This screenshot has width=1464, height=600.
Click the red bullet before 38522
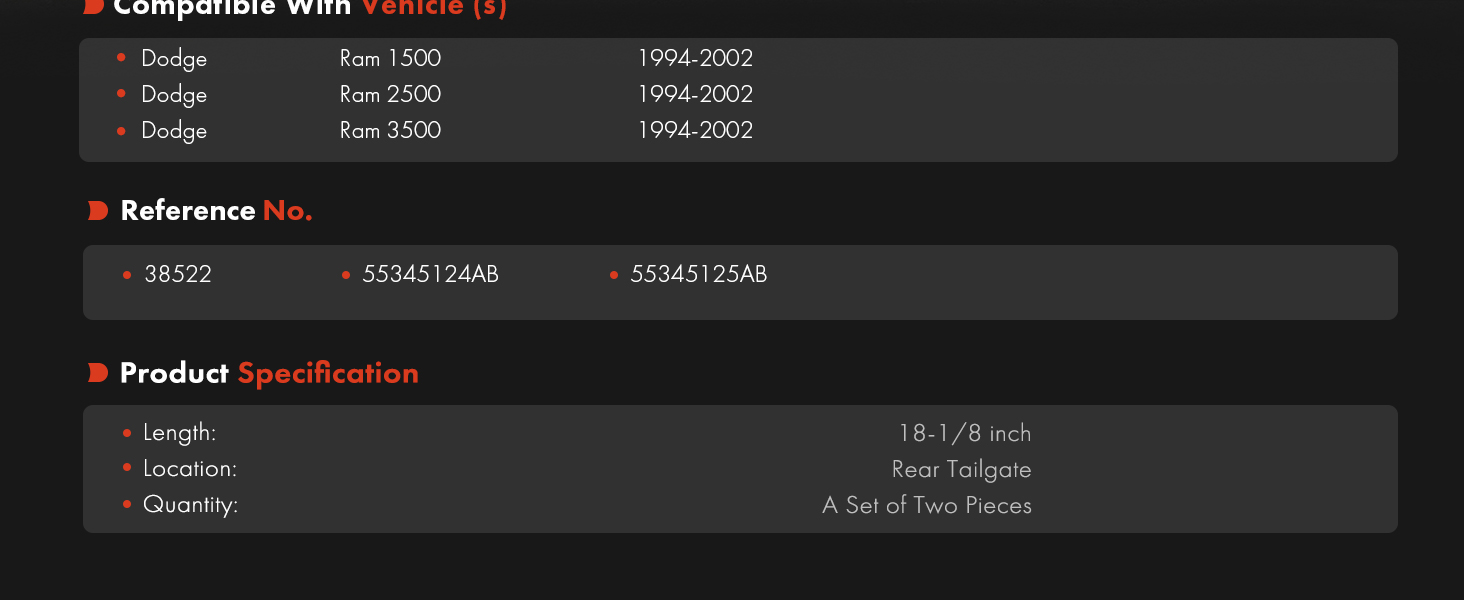tap(127, 275)
